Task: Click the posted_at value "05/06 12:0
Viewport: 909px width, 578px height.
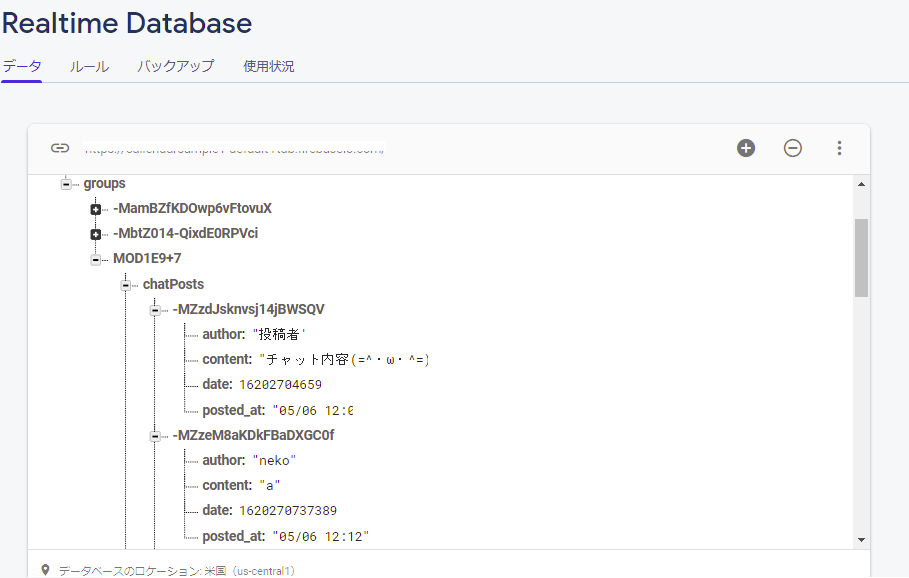Action: [x=313, y=410]
